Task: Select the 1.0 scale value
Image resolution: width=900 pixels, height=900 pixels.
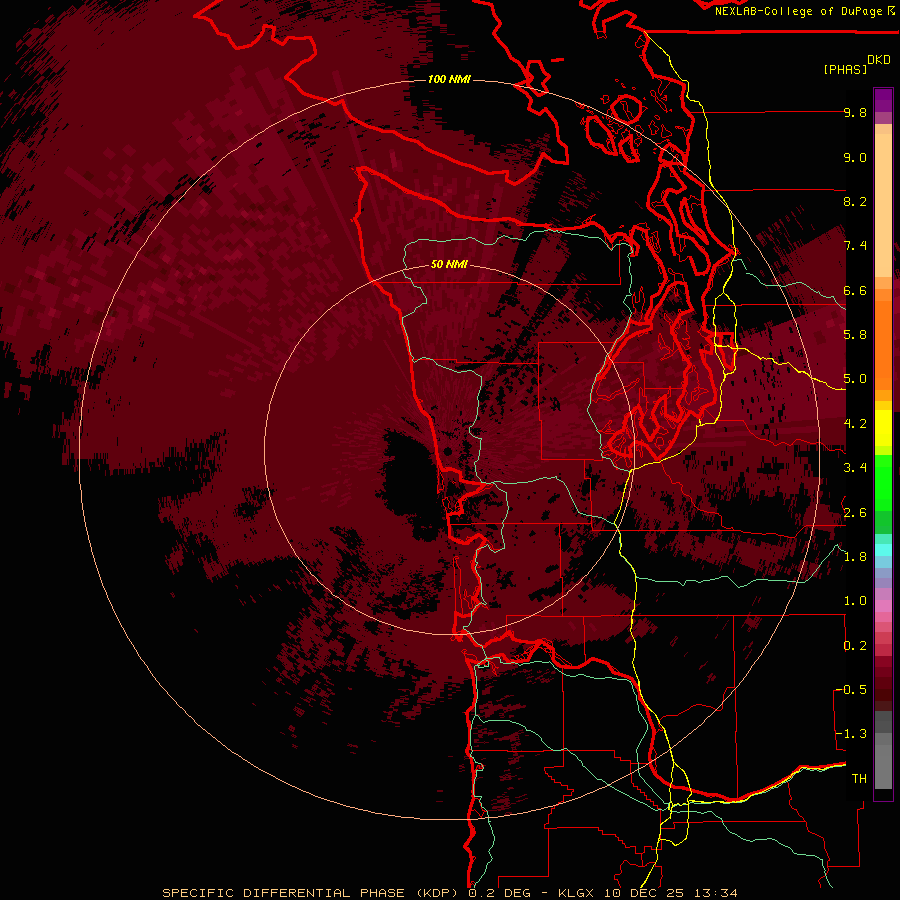Action: (x=855, y=601)
